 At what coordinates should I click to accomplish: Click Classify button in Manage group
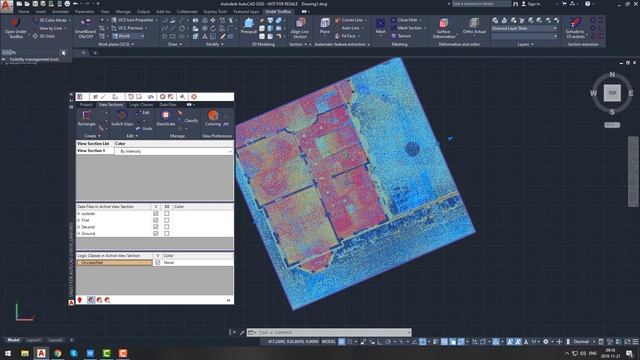point(188,120)
